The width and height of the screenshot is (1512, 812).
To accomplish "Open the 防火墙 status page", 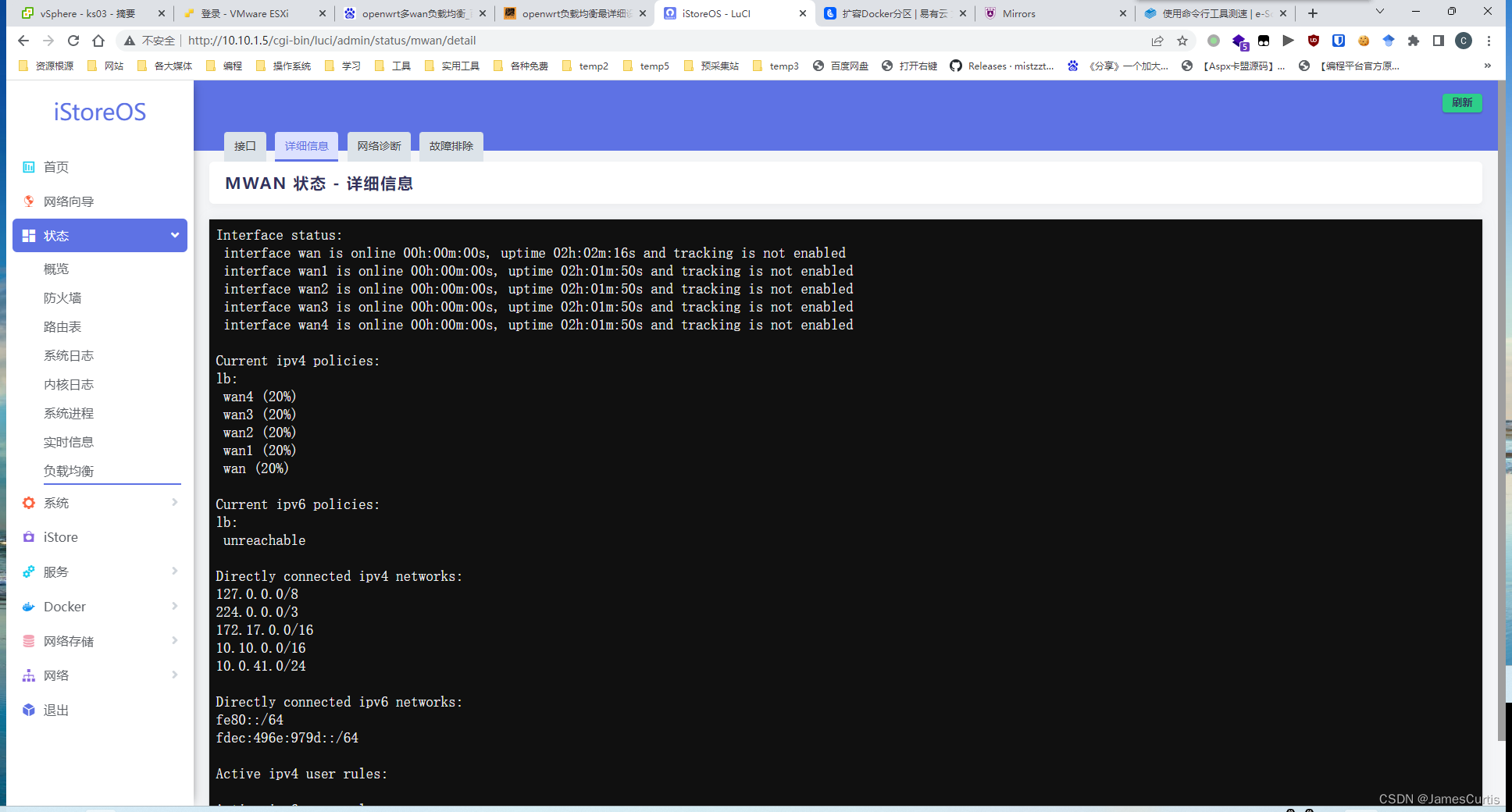I will click(x=62, y=297).
